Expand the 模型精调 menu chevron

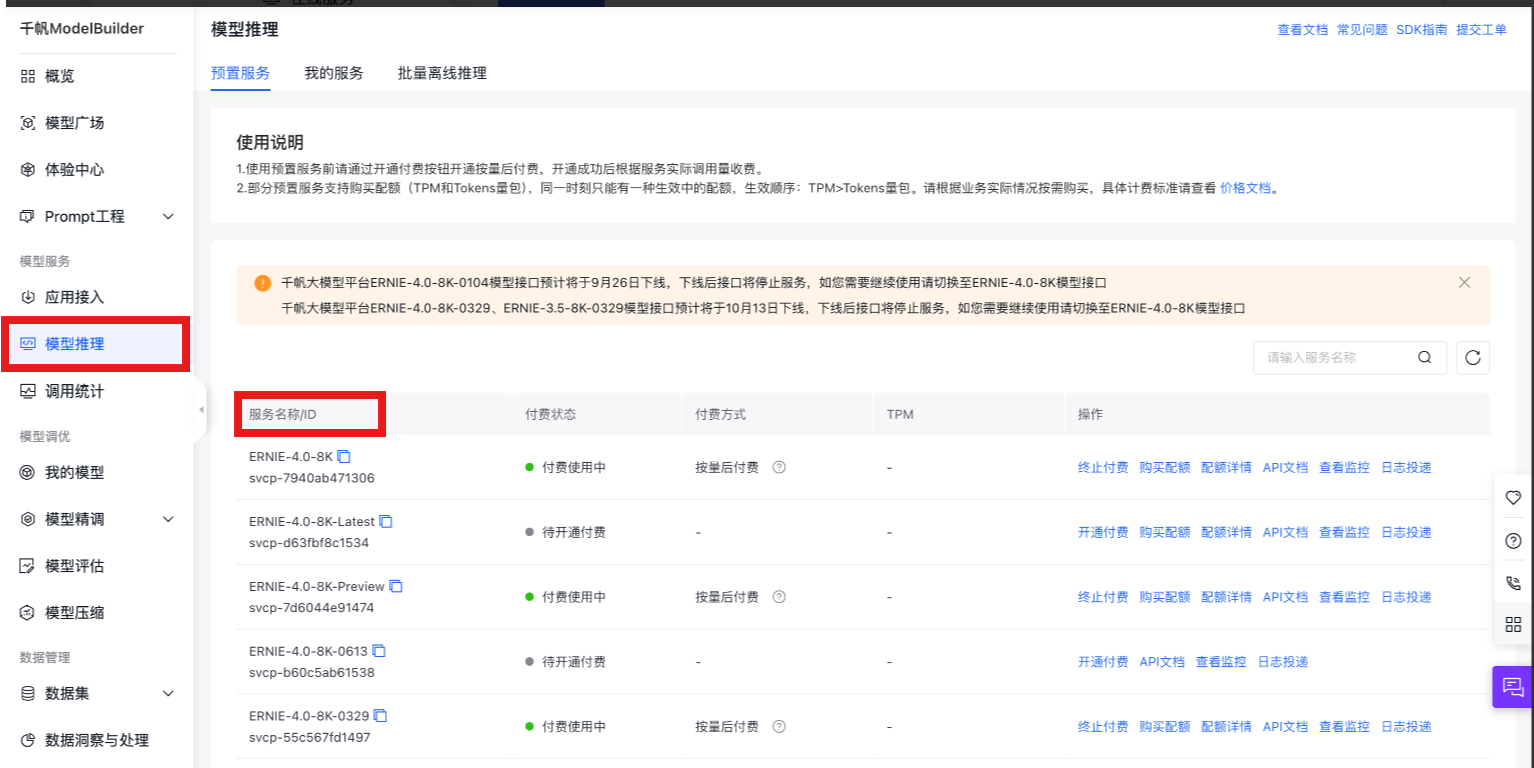(168, 519)
